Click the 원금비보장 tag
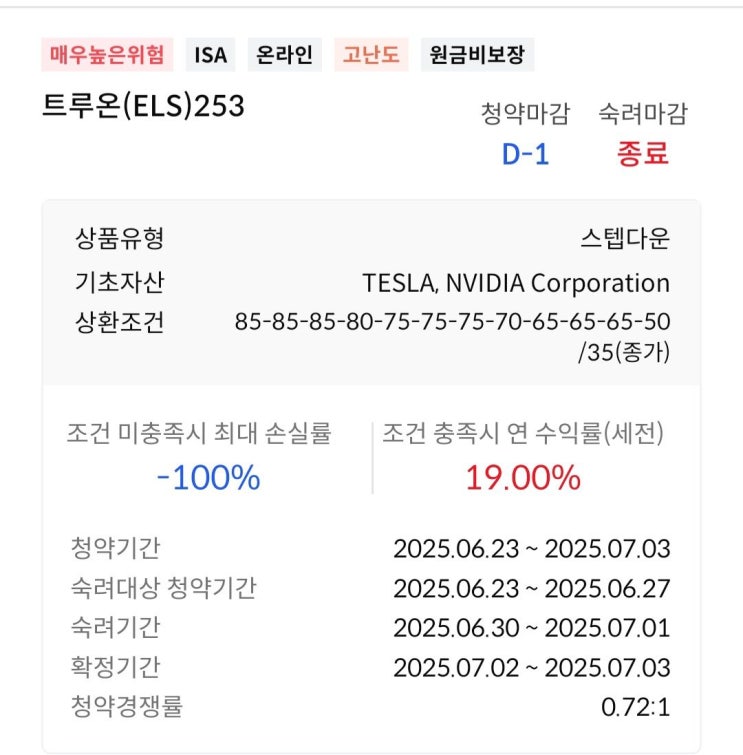 coord(477,54)
